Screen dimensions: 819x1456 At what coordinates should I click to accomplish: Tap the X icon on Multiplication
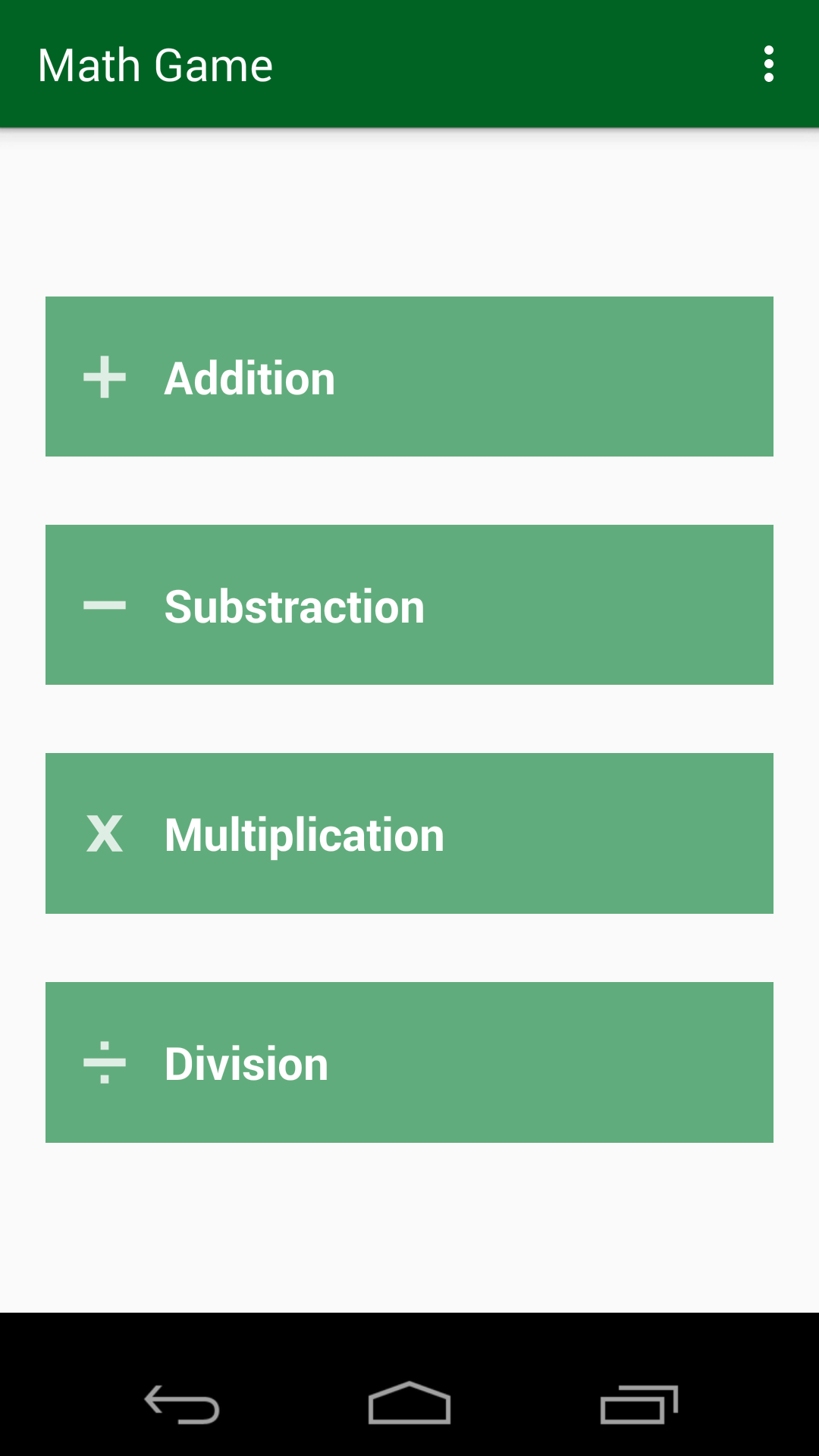point(105,833)
